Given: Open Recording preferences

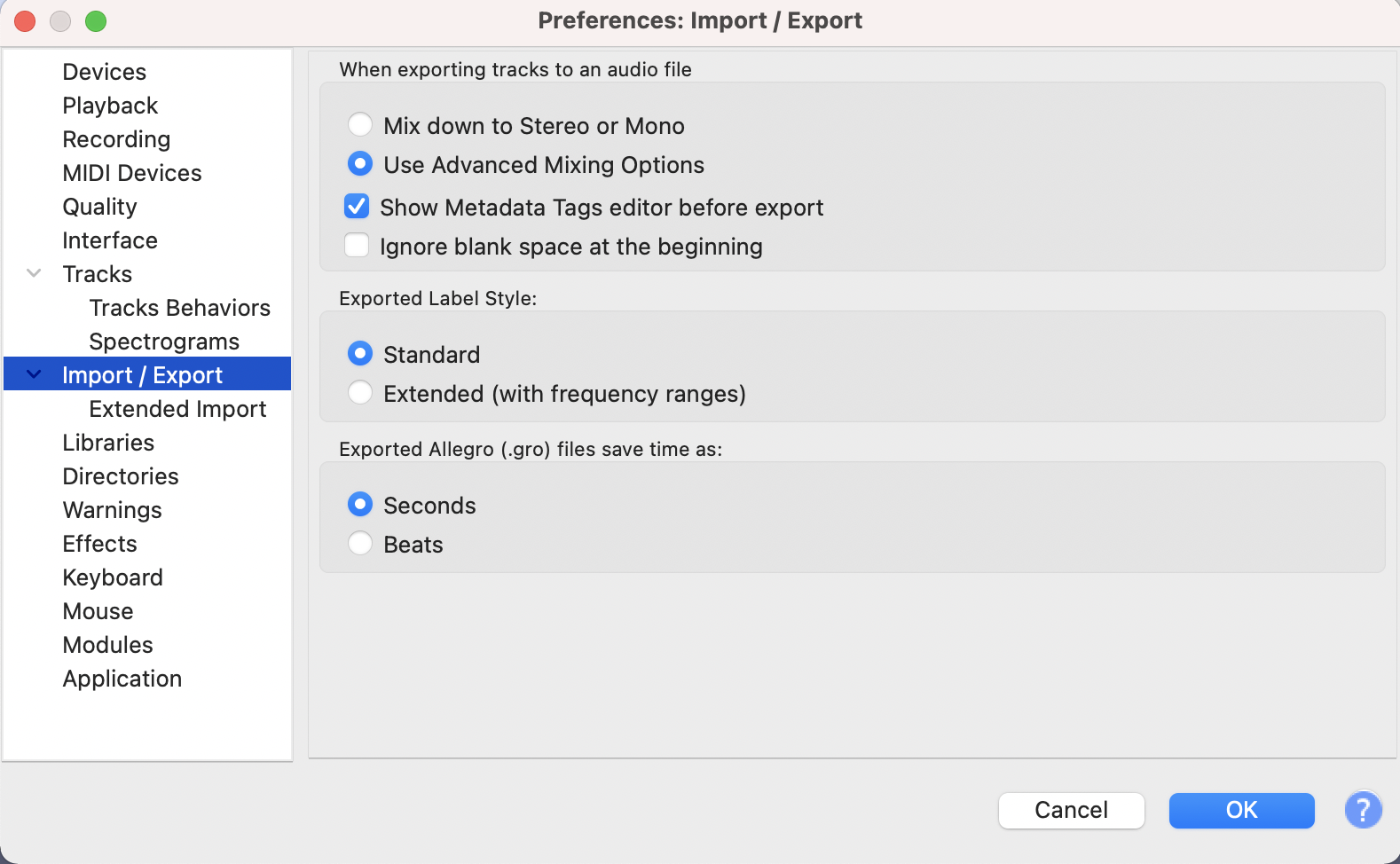Looking at the screenshot, I should click(x=116, y=139).
